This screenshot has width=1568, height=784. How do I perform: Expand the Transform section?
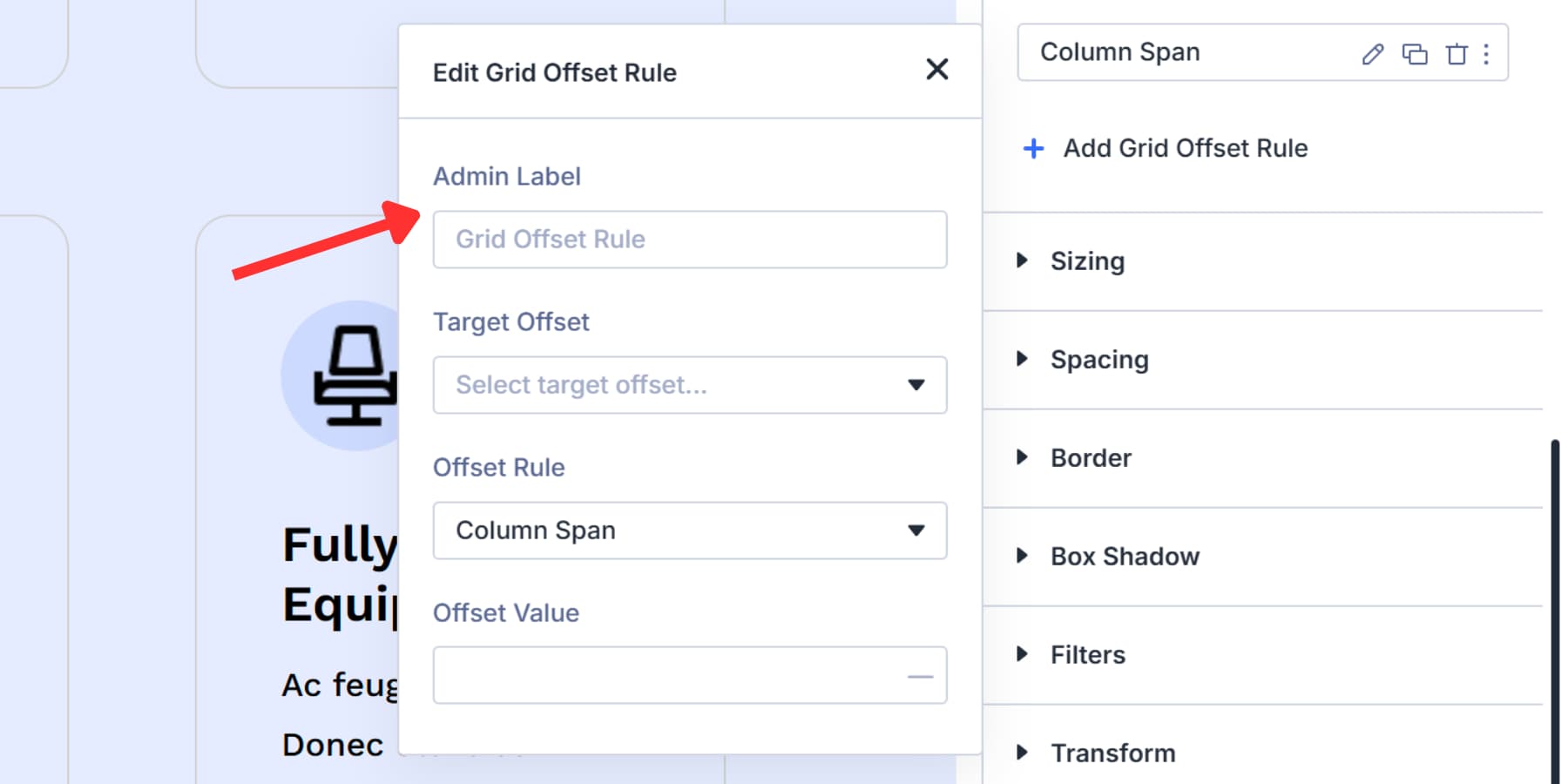1113,752
